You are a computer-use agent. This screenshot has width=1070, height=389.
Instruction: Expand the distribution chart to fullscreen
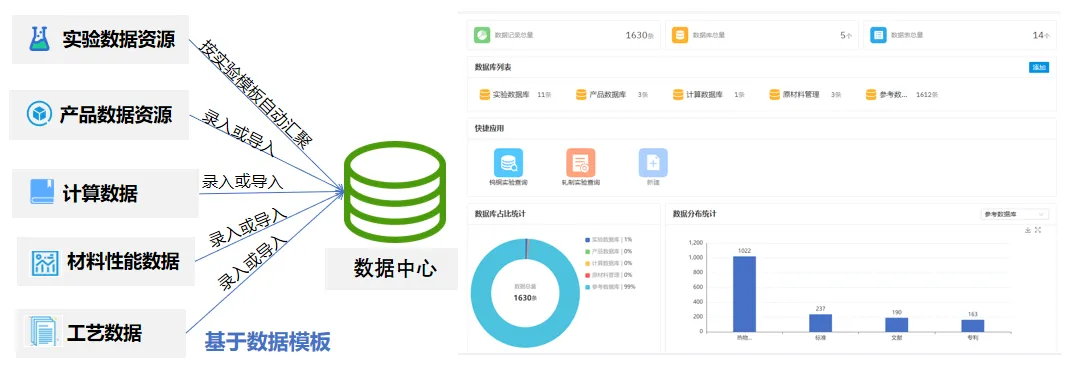(x=1038, y=230)
